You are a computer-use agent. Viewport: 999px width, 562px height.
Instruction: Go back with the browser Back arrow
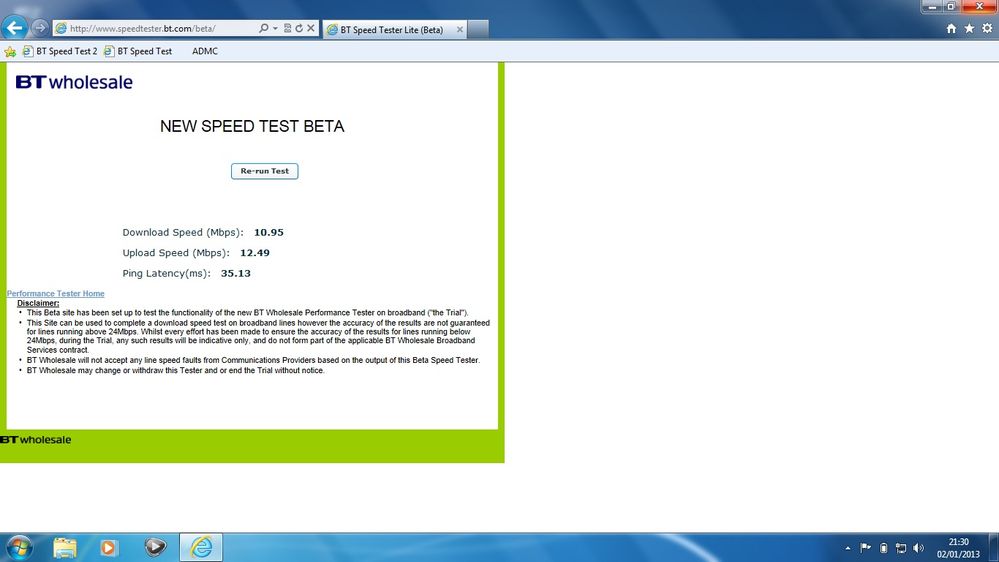click(14, 27)
